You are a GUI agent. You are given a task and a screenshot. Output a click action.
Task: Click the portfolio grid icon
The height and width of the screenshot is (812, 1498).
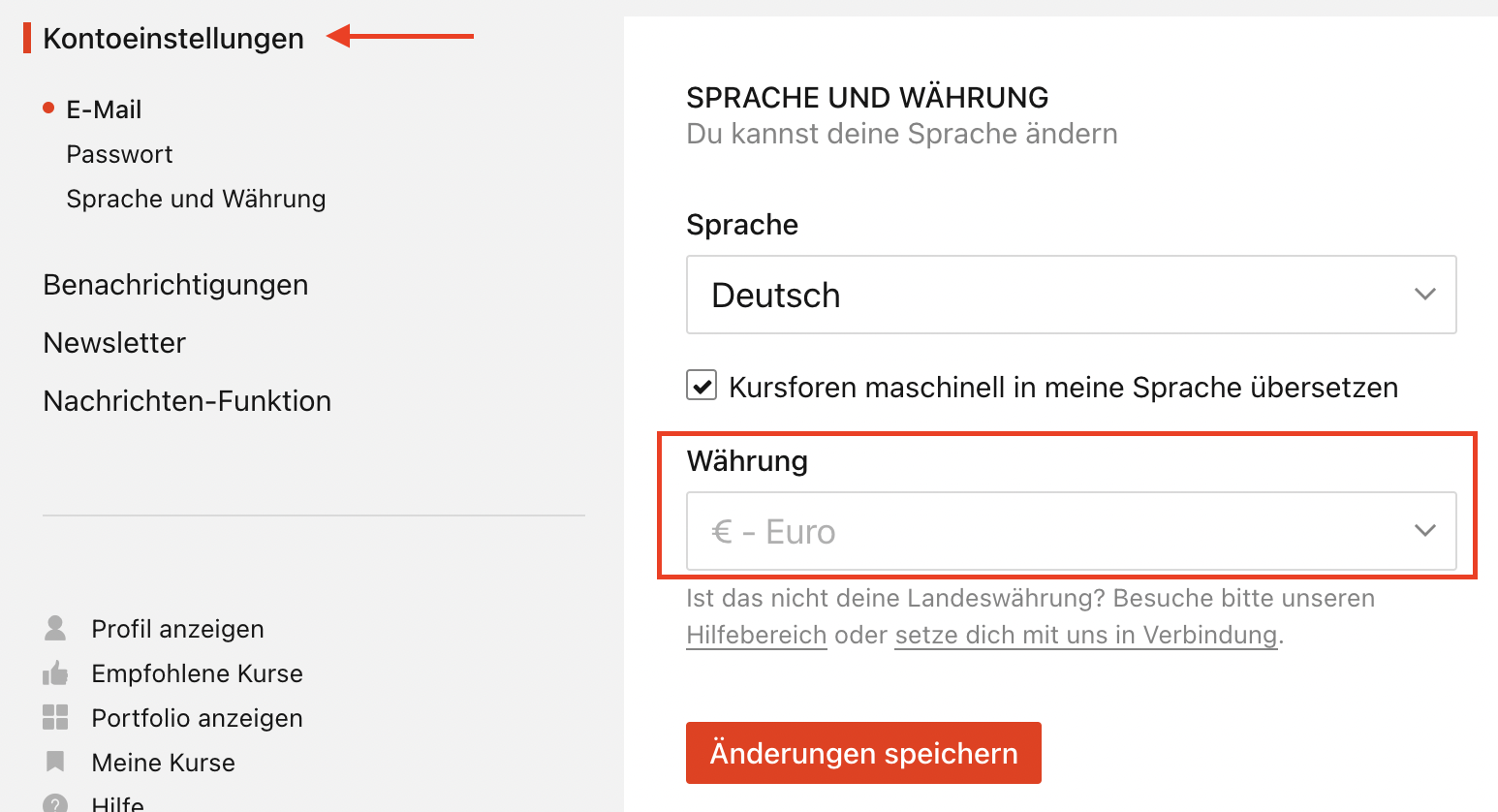click(x=55, y=717)
